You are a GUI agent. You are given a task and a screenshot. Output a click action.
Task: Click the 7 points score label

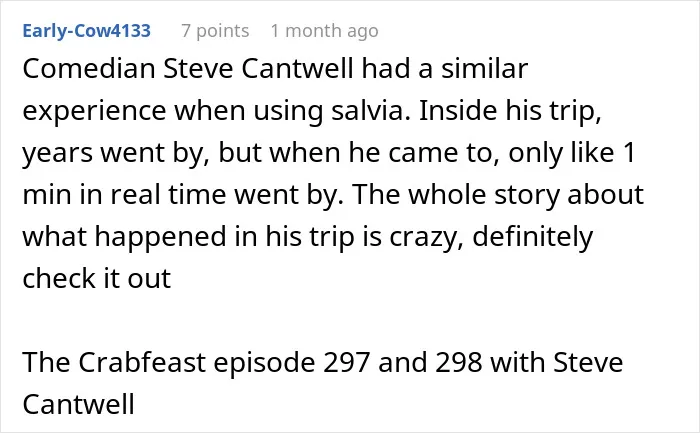215,31
